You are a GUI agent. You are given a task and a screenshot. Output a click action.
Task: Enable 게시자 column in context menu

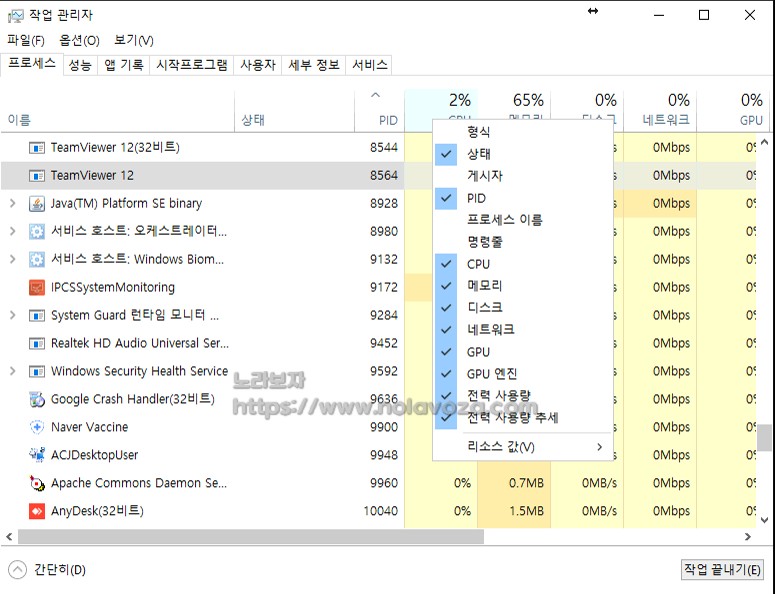[523, 176]
